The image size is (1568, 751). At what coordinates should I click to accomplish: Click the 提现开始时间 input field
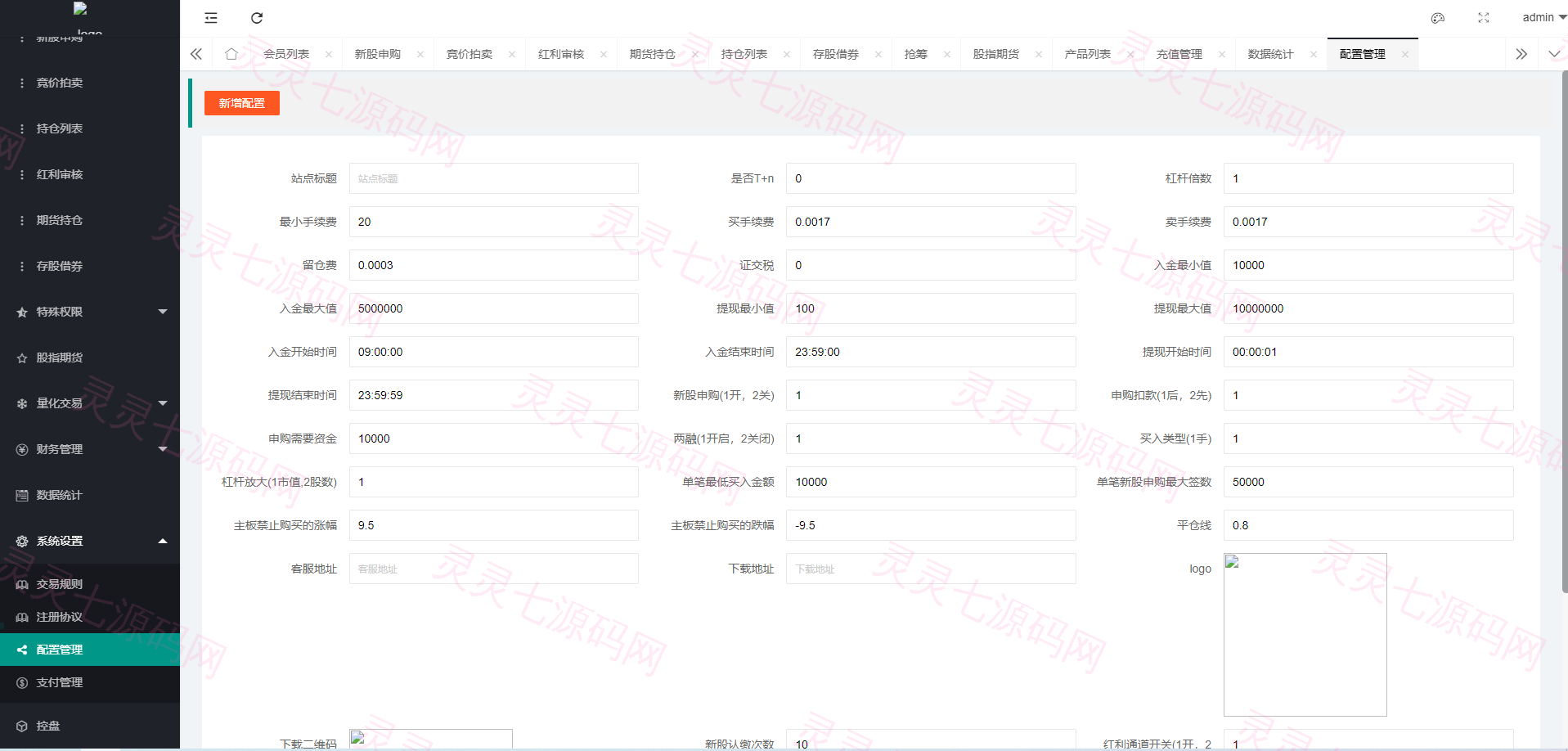pos(1368,352)
